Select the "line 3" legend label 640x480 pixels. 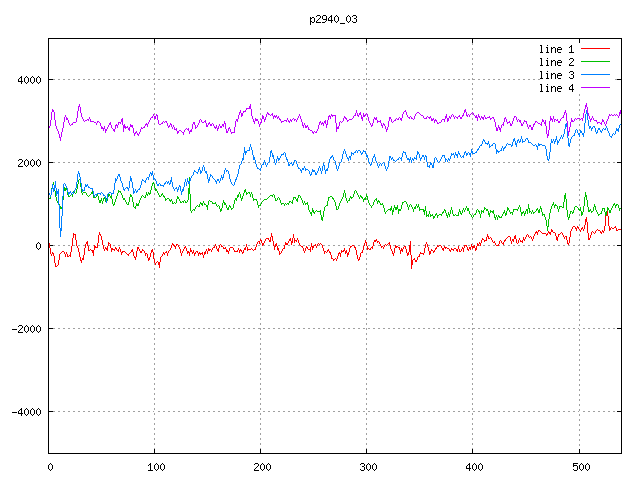557,75
